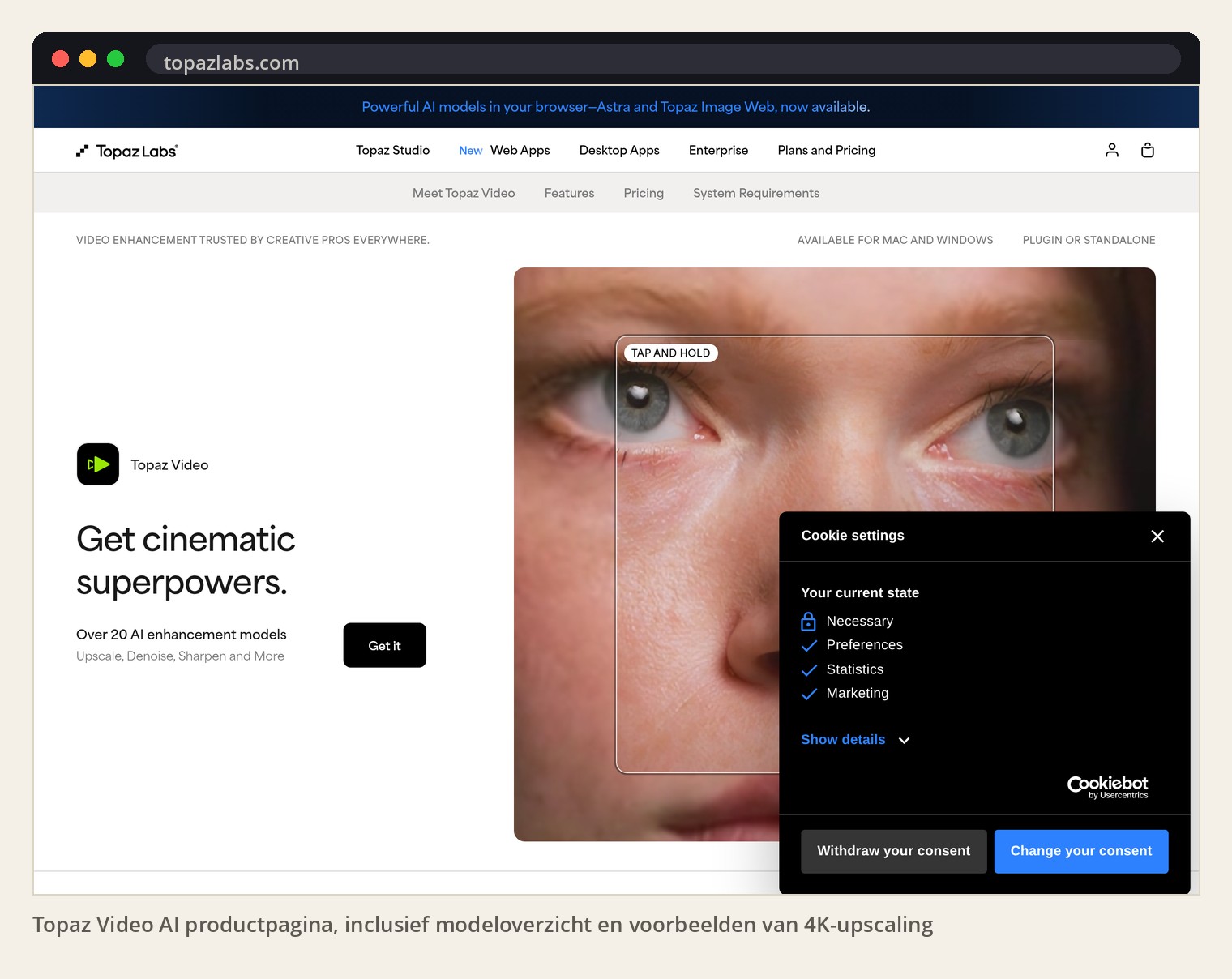Expand Show details chevron
The height and width of the screenshot is (979, 1232).
coord(905,740)
